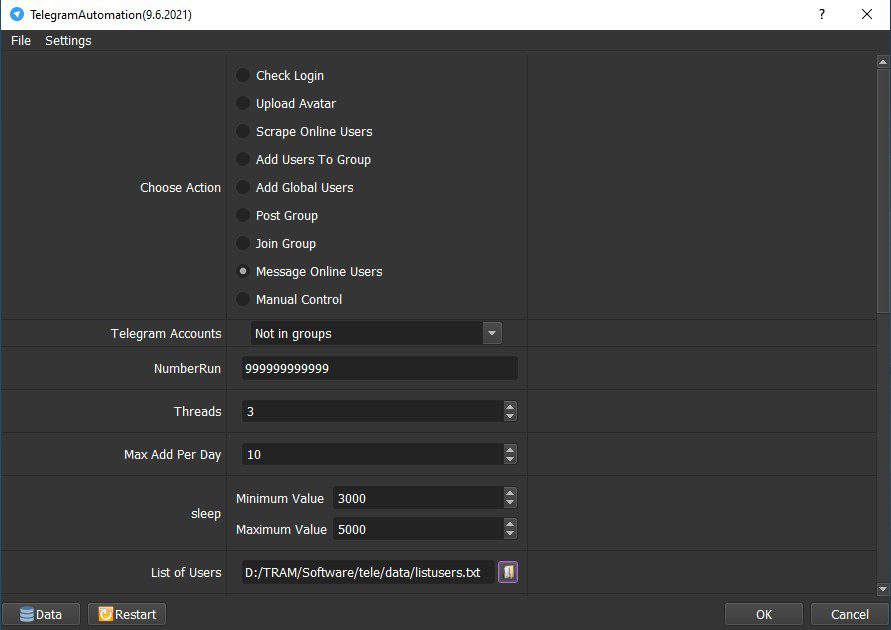
Task: Choose Add Users To Group option
Action: tap(303, 159)
